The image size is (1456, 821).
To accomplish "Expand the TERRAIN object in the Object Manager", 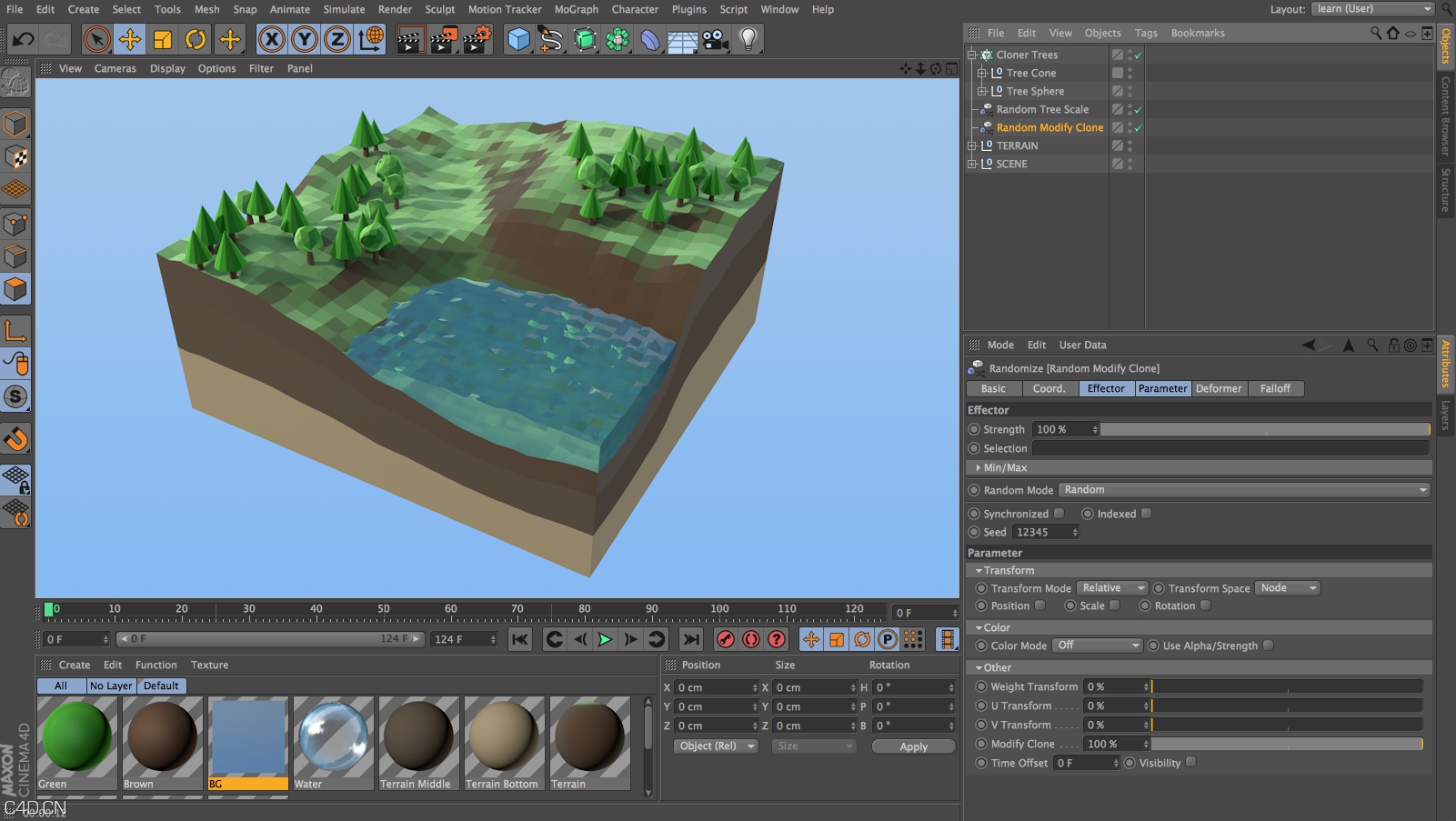I will (972, 145).
